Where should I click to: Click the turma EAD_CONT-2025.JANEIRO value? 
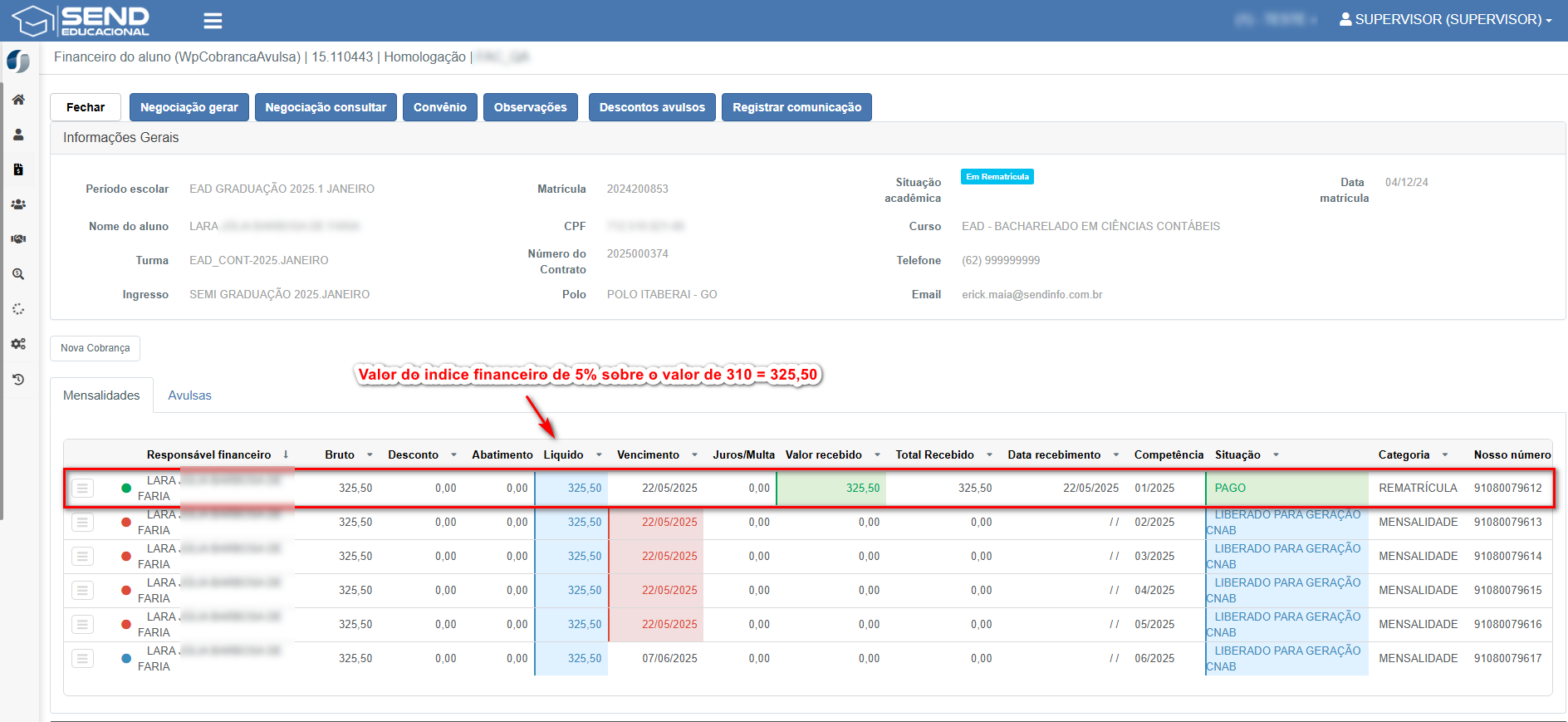click(259, 261)
